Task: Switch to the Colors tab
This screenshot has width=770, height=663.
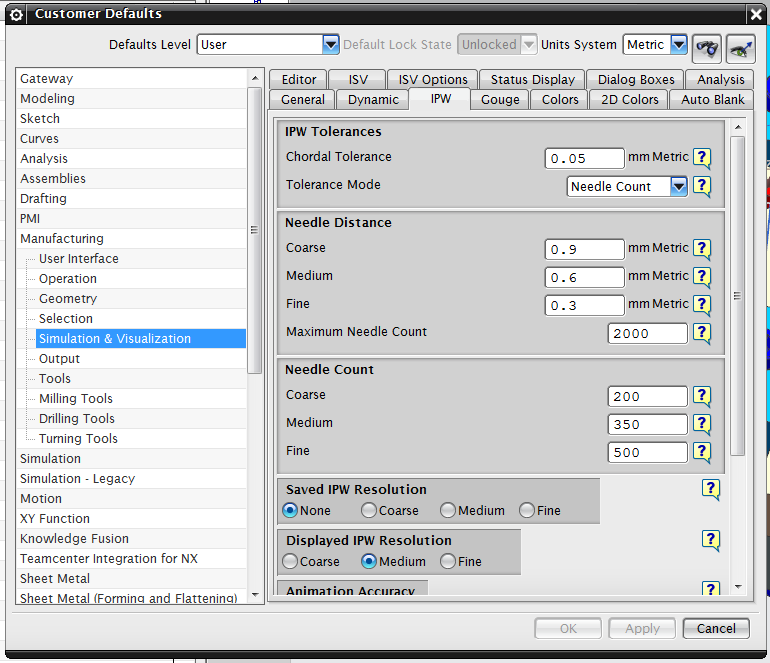Action: click(x=560, y=100)
